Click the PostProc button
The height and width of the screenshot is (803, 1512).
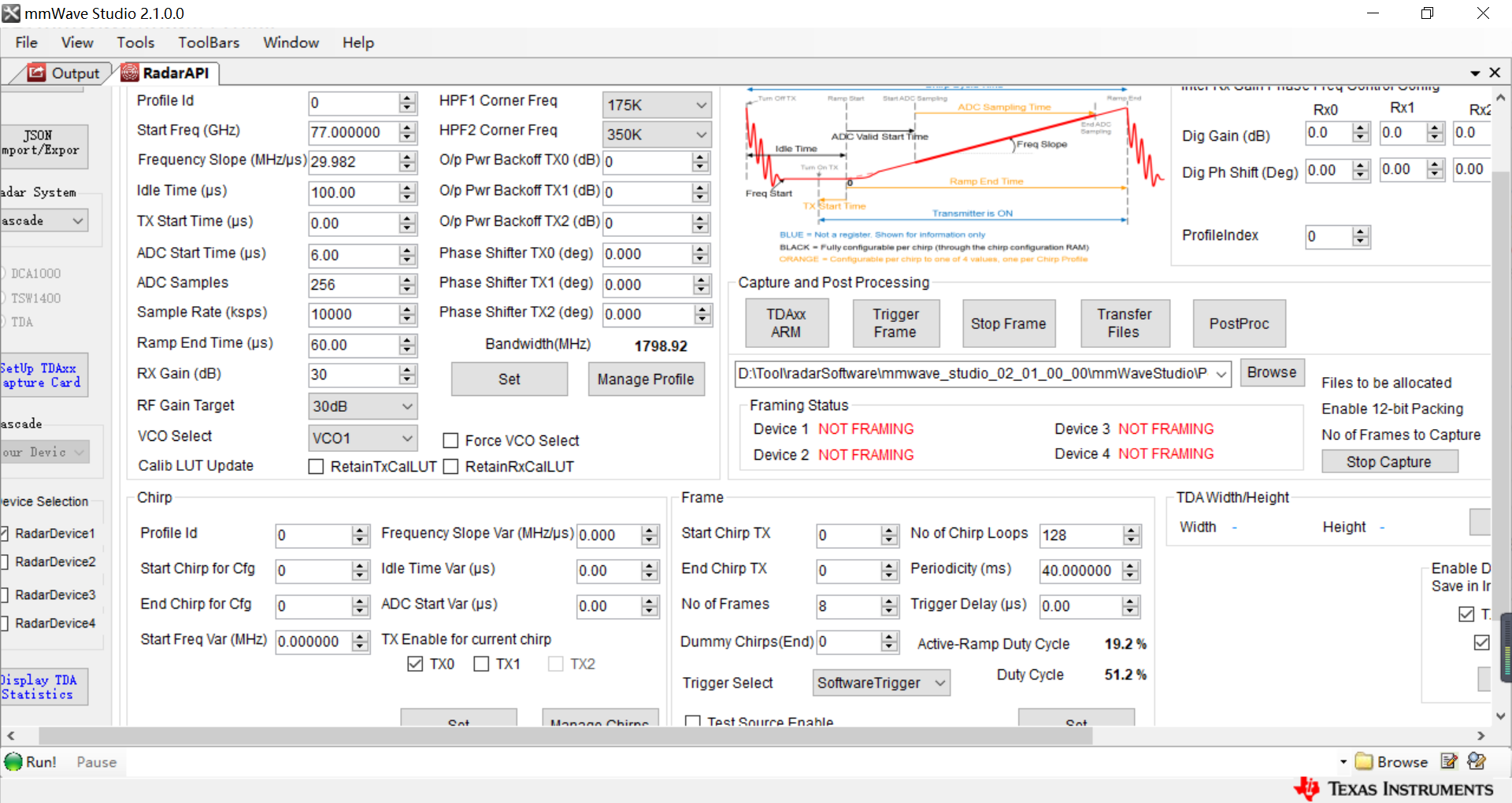(1240, 324)
